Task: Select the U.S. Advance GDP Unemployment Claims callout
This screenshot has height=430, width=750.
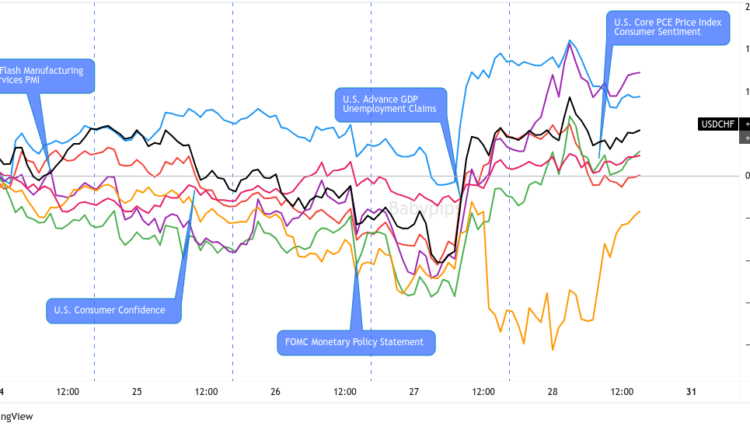Action: [x=389, y=105]
